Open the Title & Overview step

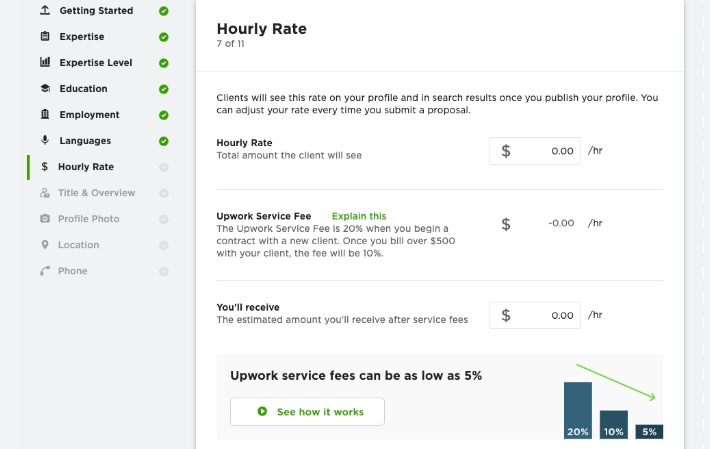96,193
